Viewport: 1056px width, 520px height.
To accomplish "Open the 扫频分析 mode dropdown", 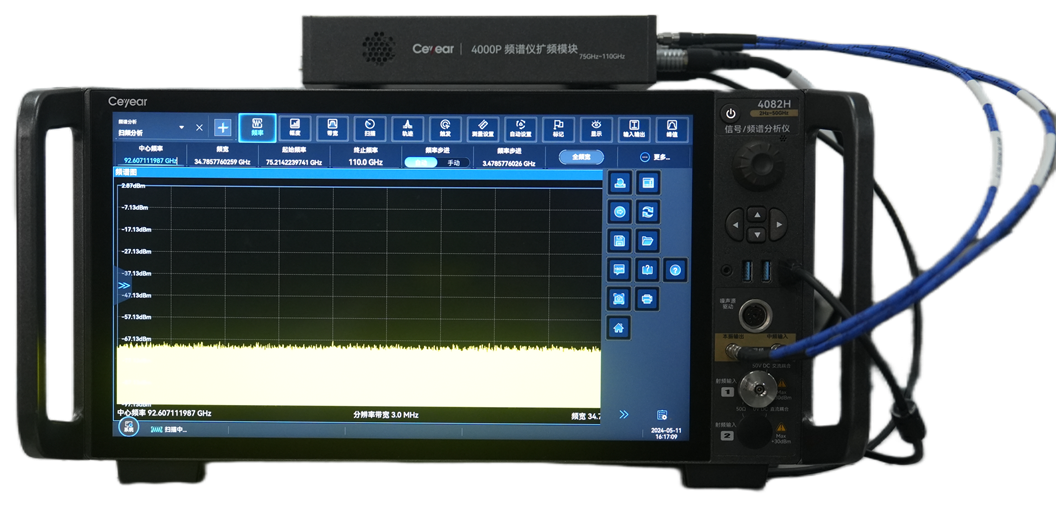I will point(181,128).
